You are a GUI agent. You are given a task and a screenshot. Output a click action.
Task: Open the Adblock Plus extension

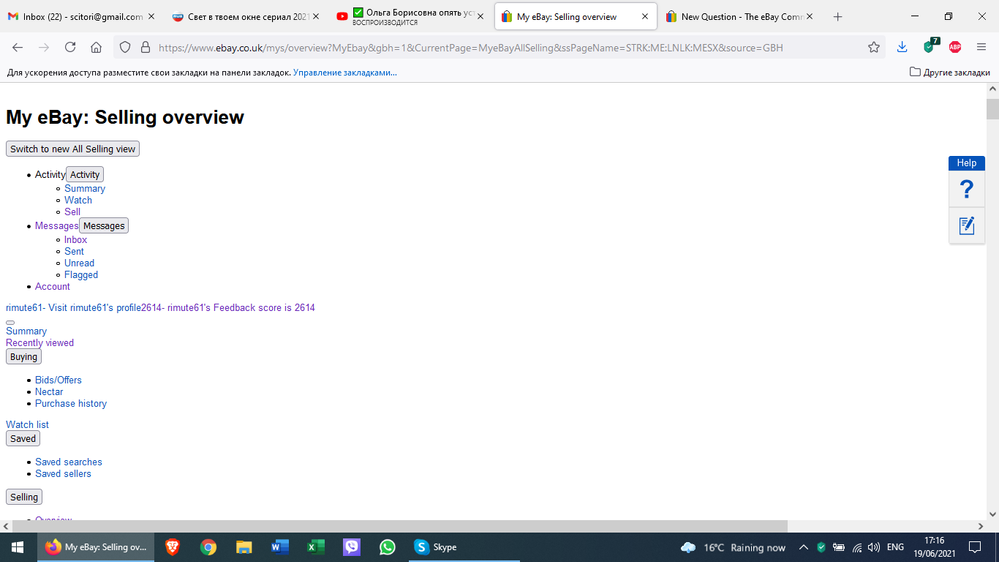pos(954,47)
